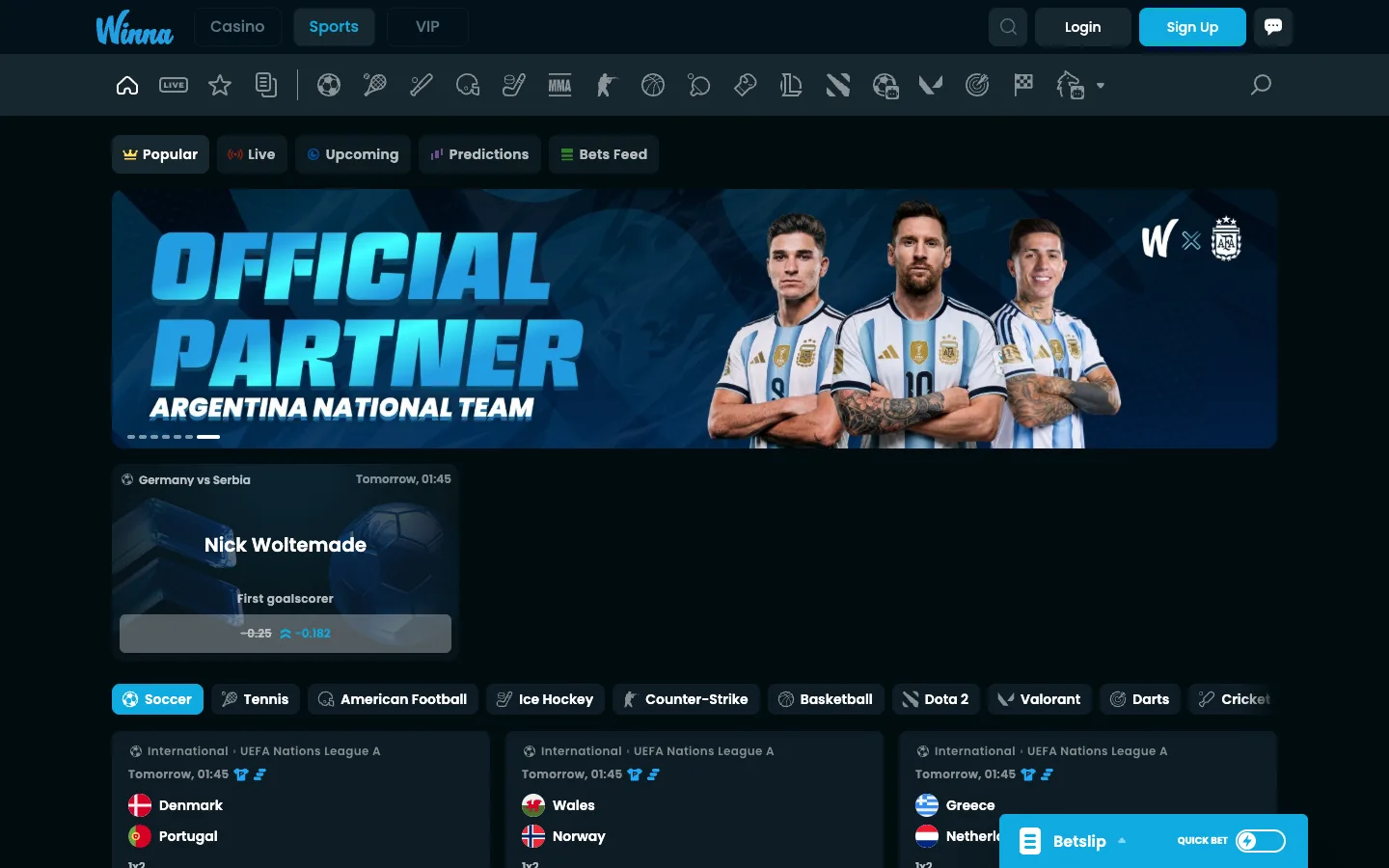
Task: Open sports search magnifier in the icon bar
Action: 1261,86
